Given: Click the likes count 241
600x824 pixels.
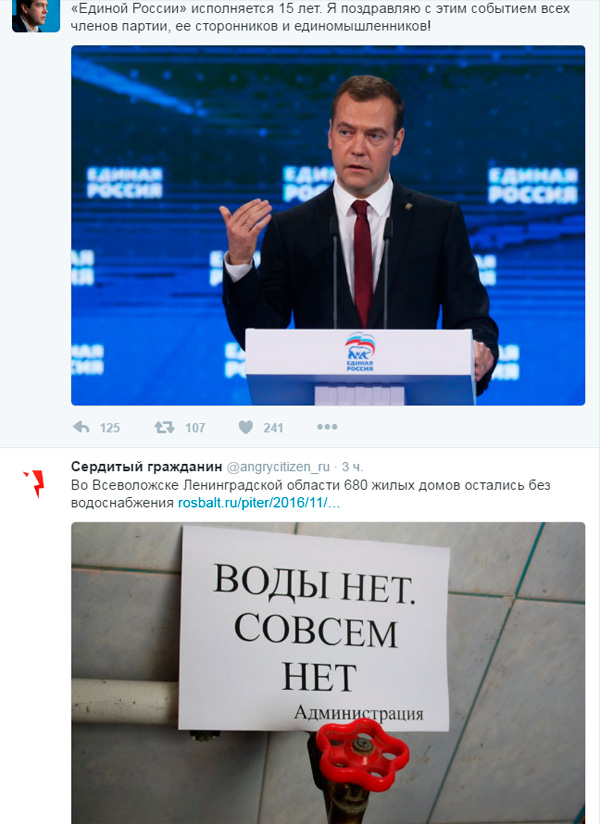Looking at the screenshot, I should 273,428.
